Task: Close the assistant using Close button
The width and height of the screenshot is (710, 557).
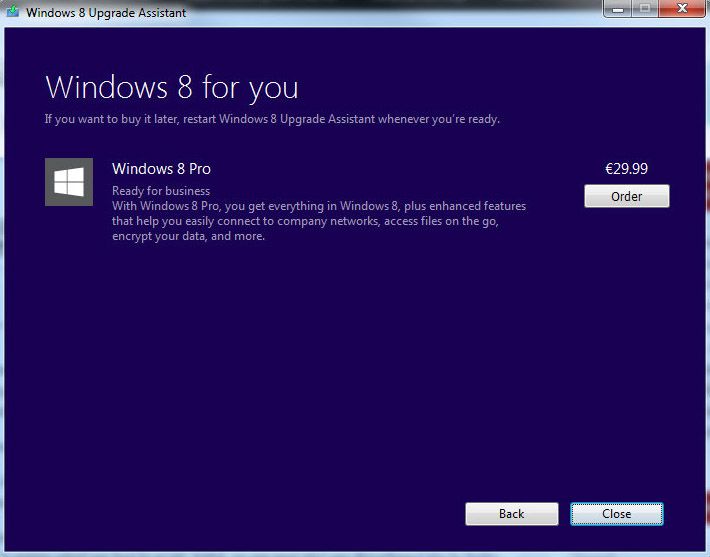Action: point(617,514)
